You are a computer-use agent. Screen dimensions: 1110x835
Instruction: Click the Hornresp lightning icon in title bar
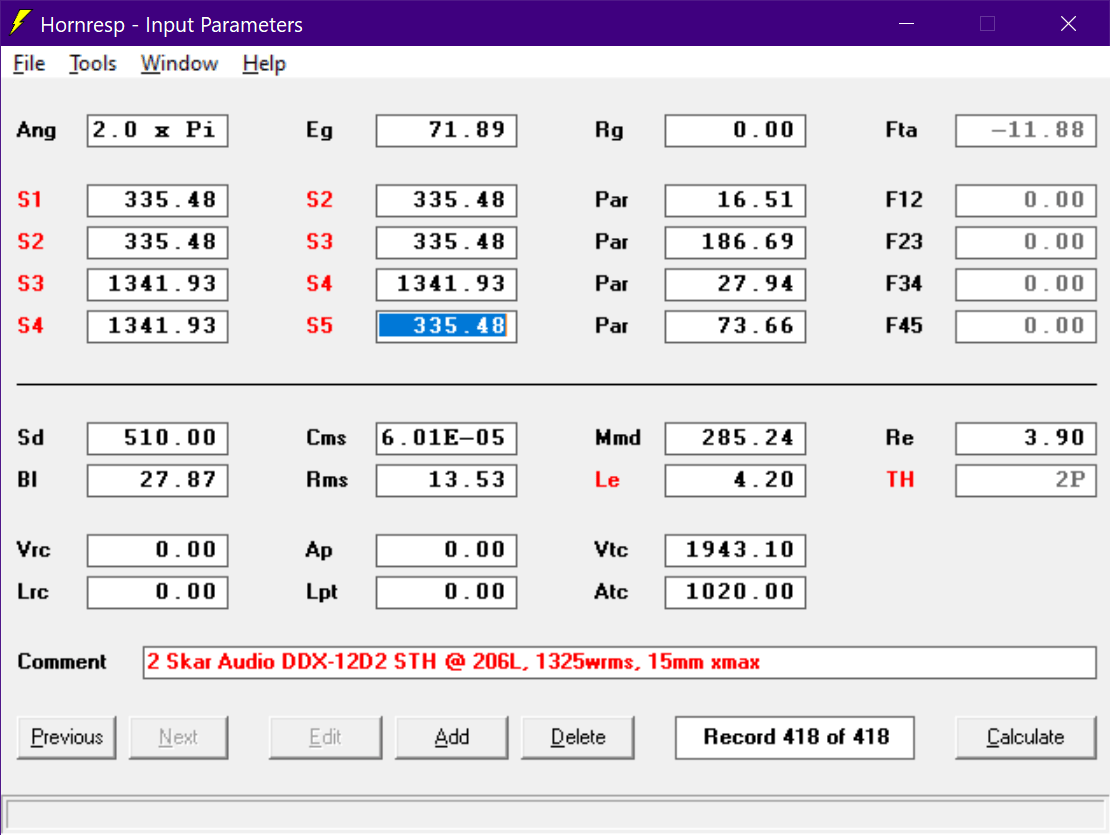click(21, 23)
